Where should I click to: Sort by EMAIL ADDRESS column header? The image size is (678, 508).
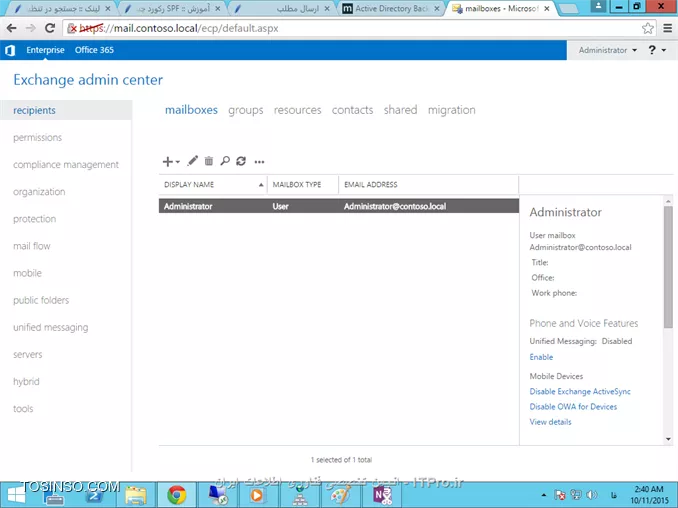(x=429, y=185)
